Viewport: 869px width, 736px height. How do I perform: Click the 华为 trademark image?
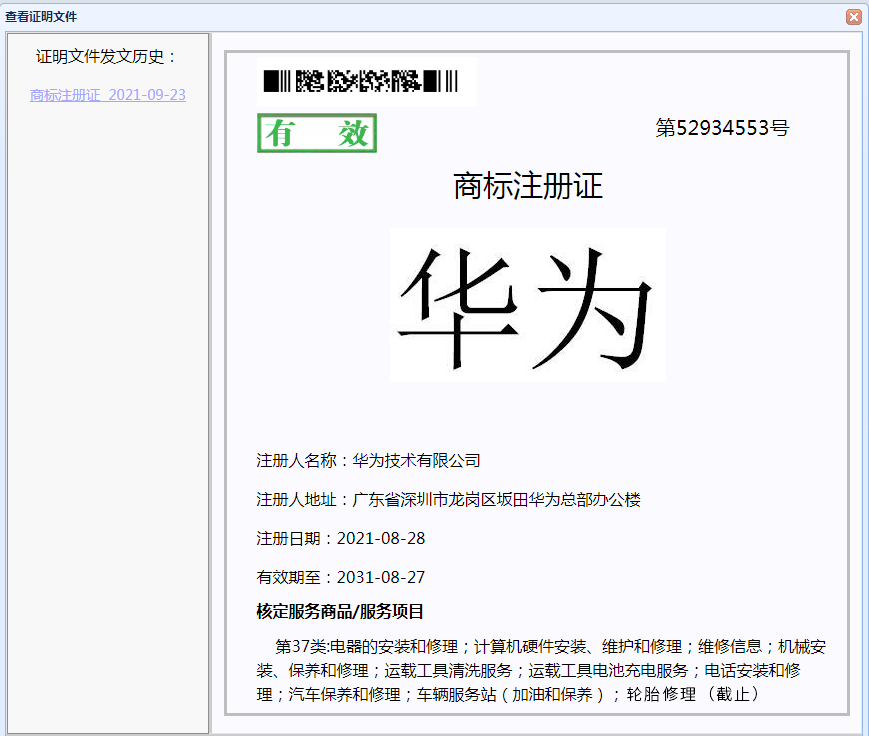coord(528,305)
